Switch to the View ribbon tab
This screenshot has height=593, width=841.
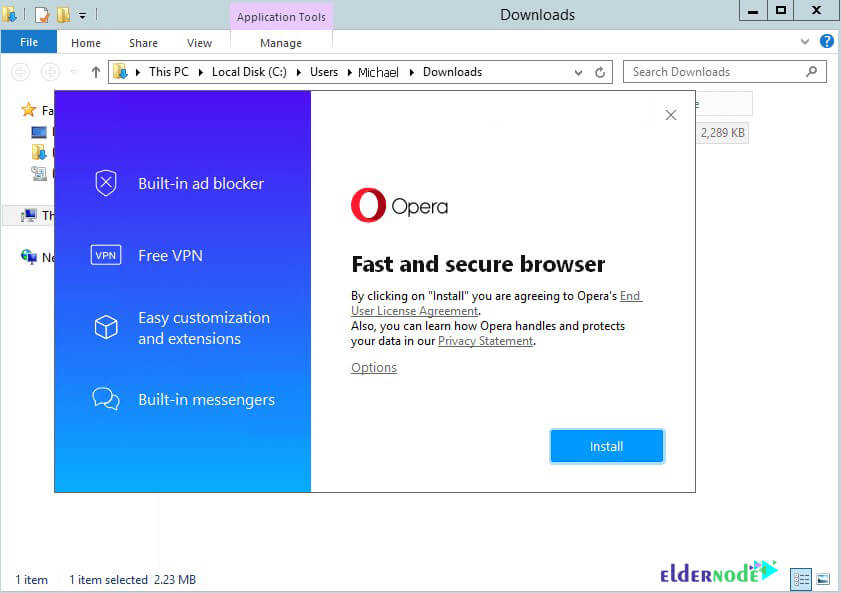coord(200,43)
